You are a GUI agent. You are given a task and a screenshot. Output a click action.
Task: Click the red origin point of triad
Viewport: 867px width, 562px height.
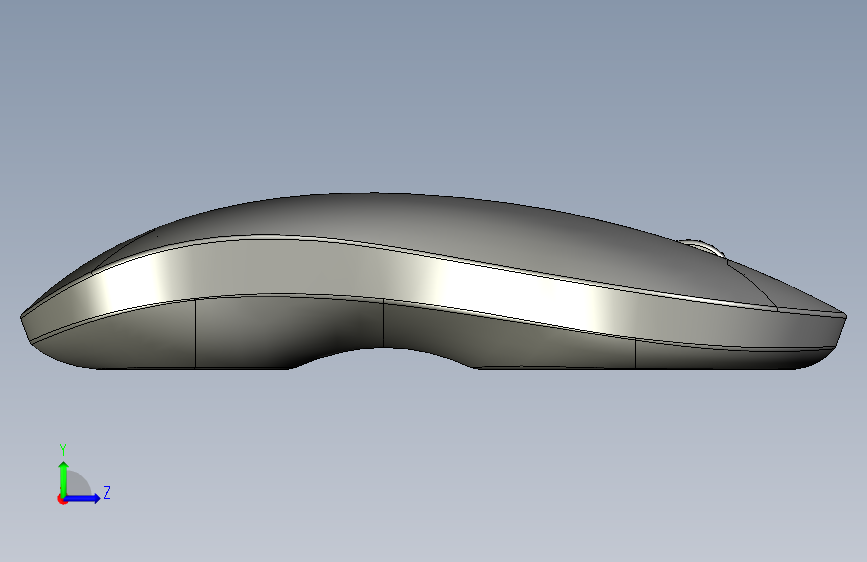pos(62,499)
